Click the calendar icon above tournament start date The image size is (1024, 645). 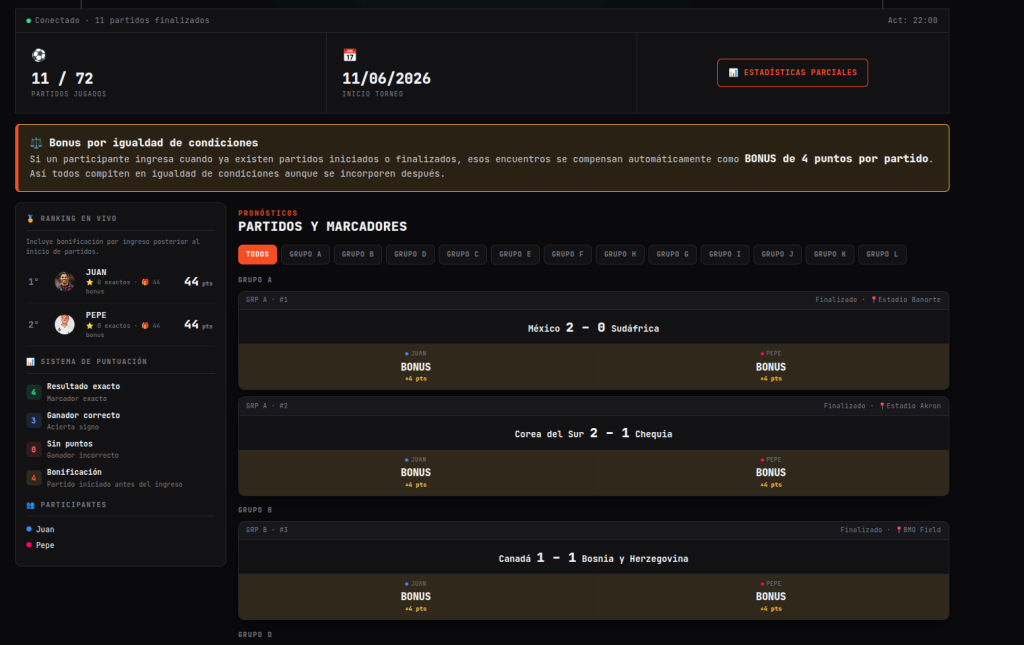[349, 55]
